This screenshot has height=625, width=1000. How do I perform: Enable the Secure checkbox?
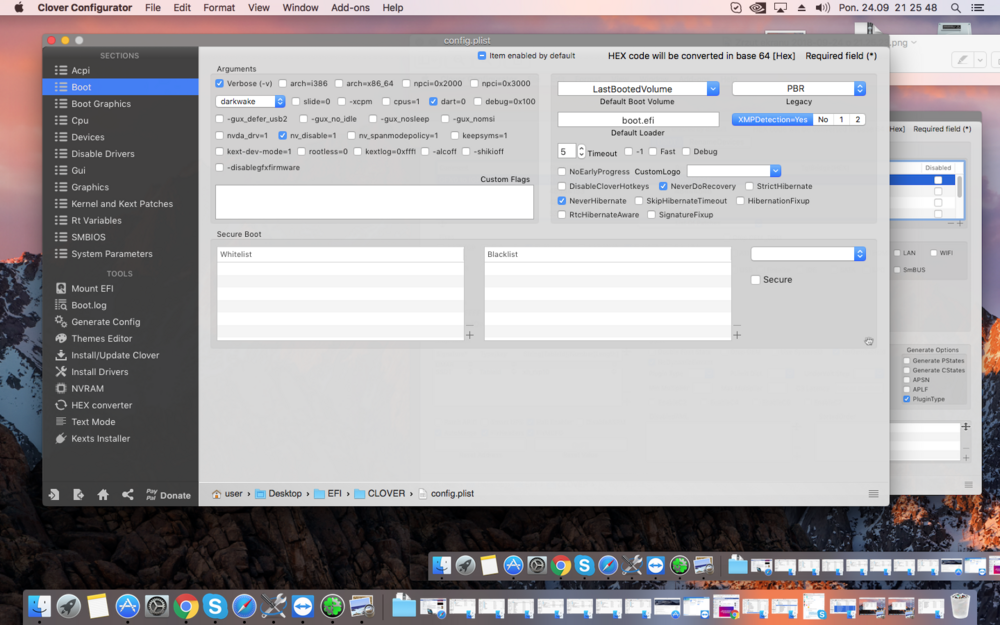point(756,280)
